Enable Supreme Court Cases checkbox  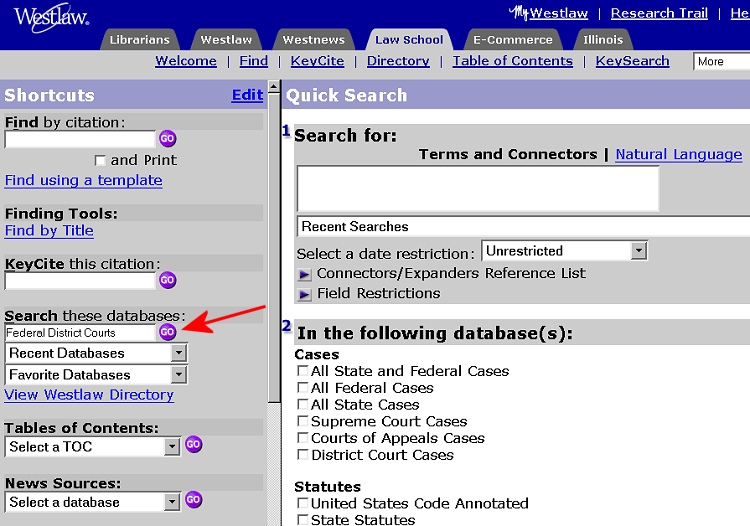click(x=302, y=421)
